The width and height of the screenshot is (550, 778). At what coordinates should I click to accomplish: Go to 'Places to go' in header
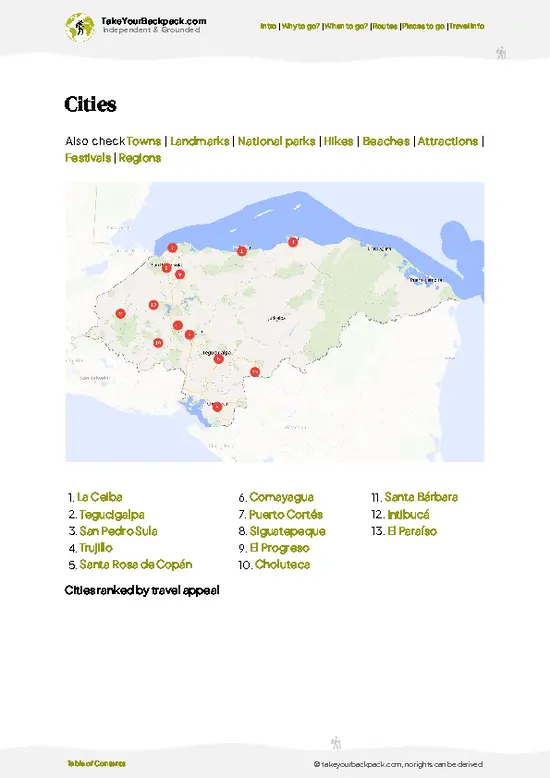point(423,26)
